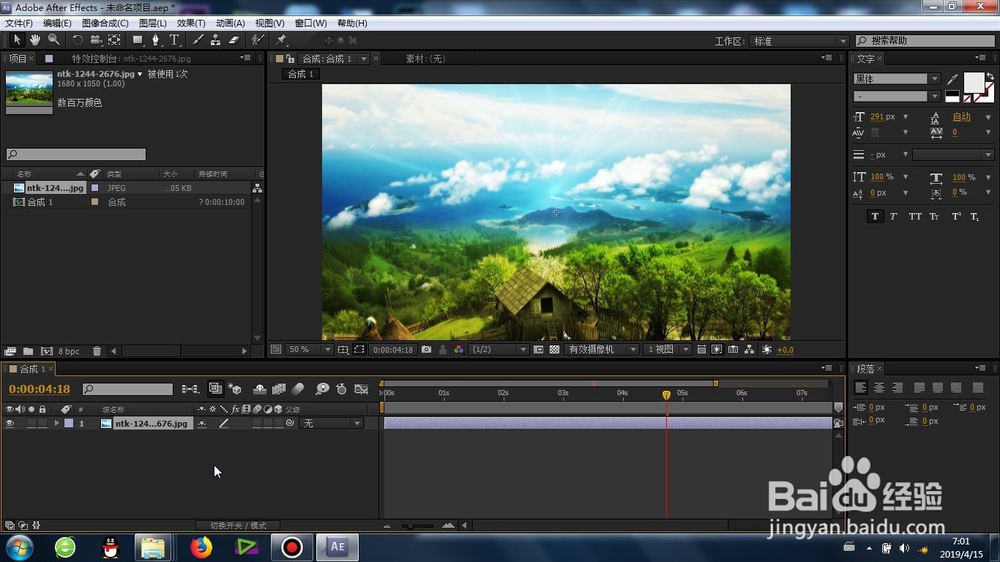Click the Draft 3D icon in timeline

click(x=235, y=388)
